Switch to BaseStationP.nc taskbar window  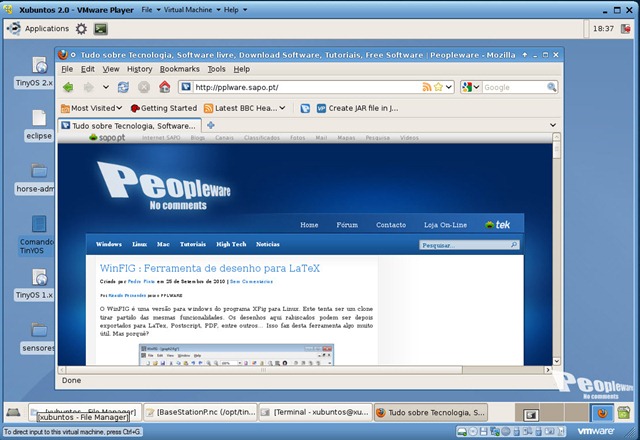201,413
